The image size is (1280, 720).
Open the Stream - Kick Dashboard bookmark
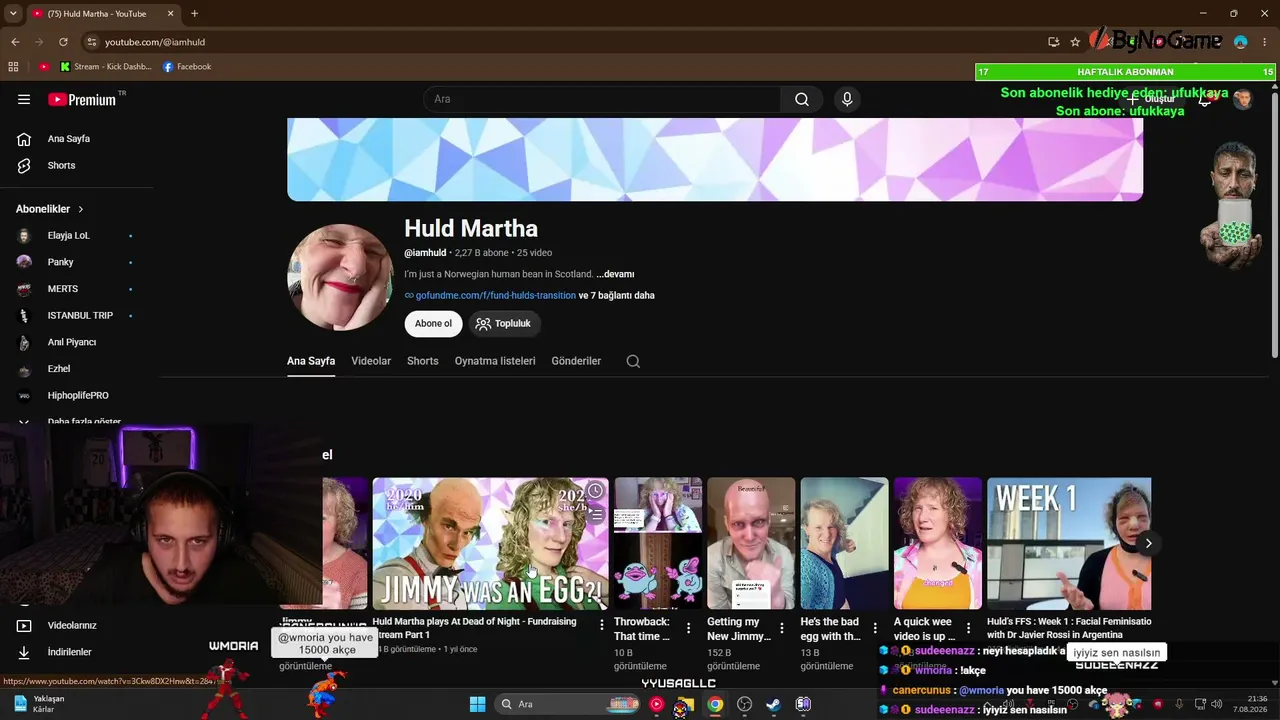(x=106, y=67)
